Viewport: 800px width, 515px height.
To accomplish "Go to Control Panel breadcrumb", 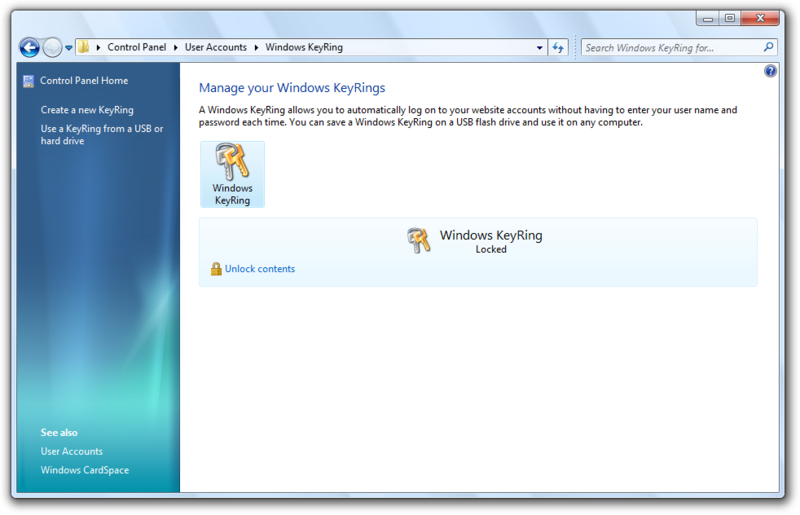I will [x=137, y=47].
